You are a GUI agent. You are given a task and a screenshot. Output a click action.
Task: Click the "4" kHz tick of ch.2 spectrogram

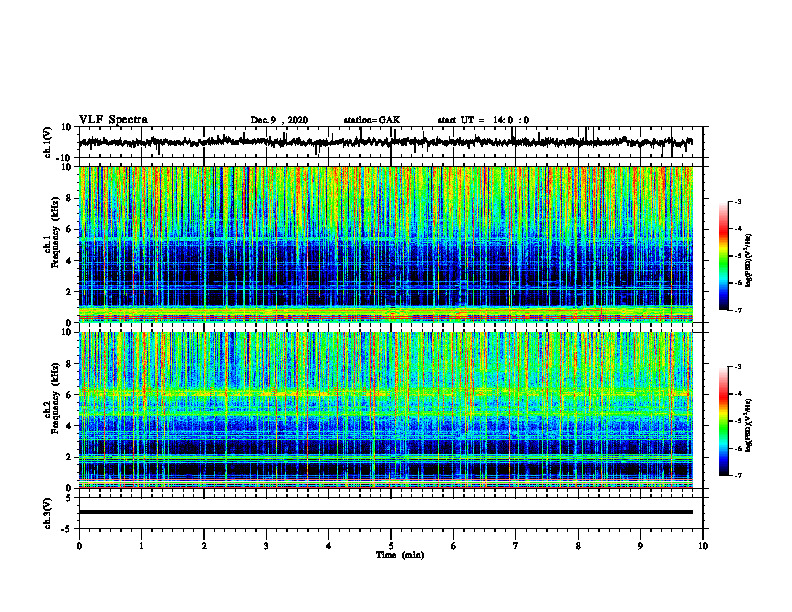pyautogui.click(x=69, y=426)
